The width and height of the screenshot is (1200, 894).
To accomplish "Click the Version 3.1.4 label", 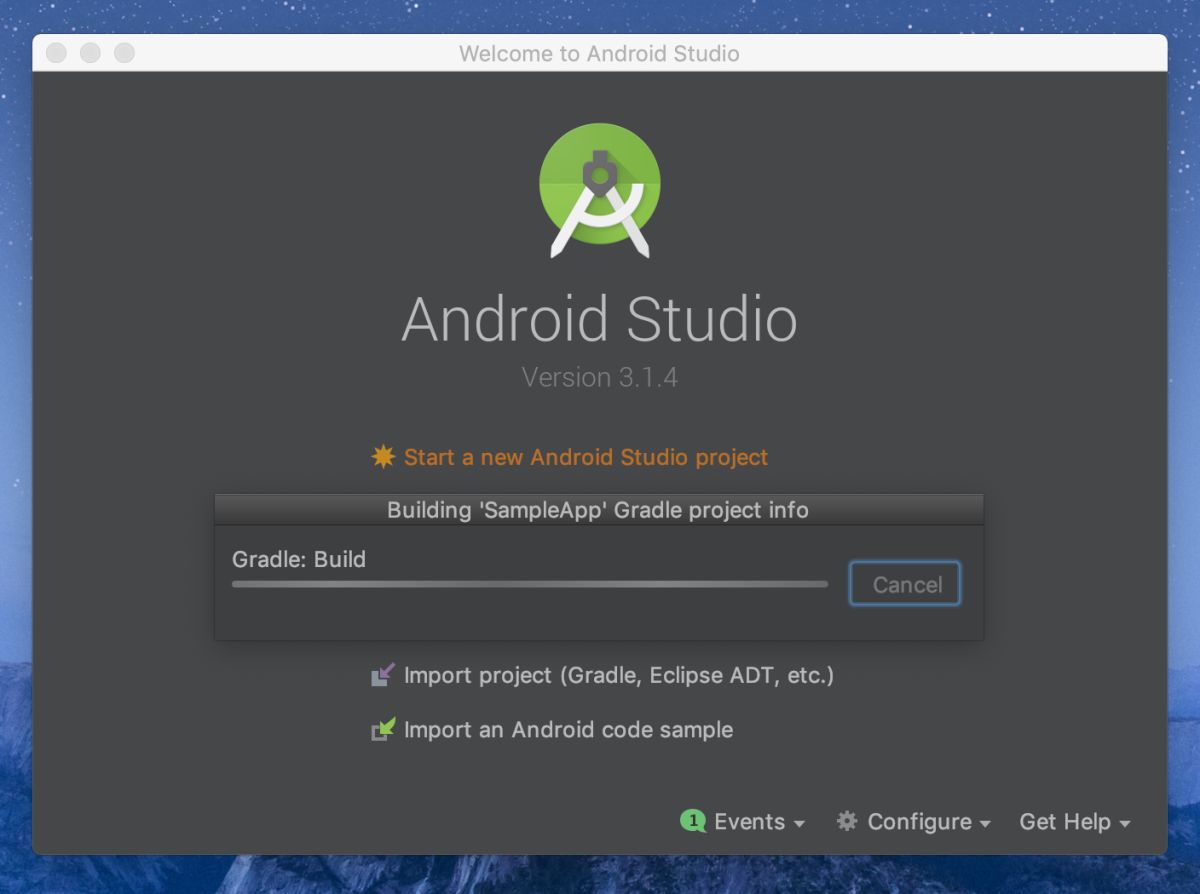I will coord(599,377).
